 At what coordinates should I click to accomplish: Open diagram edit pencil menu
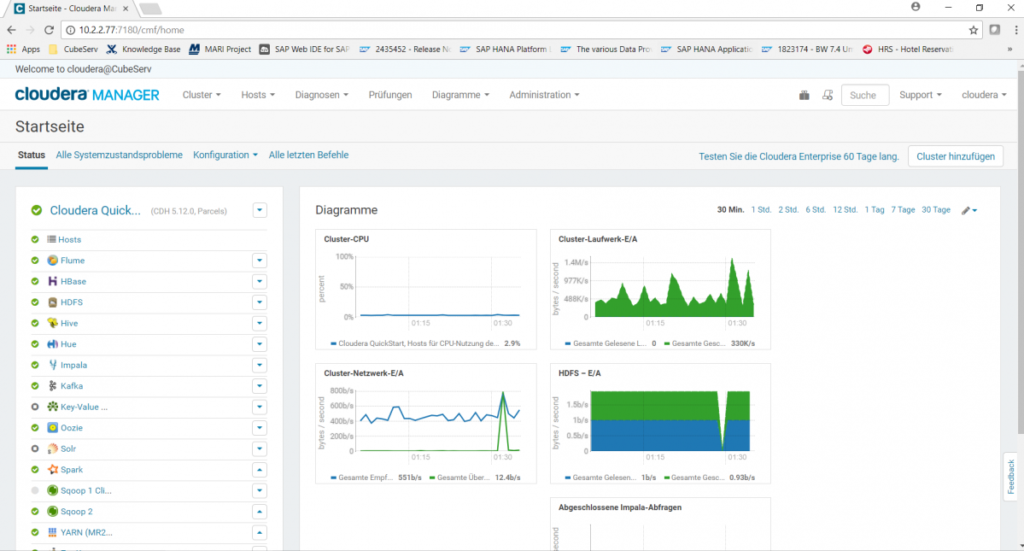pyautogui.click(x=969, y=210)
